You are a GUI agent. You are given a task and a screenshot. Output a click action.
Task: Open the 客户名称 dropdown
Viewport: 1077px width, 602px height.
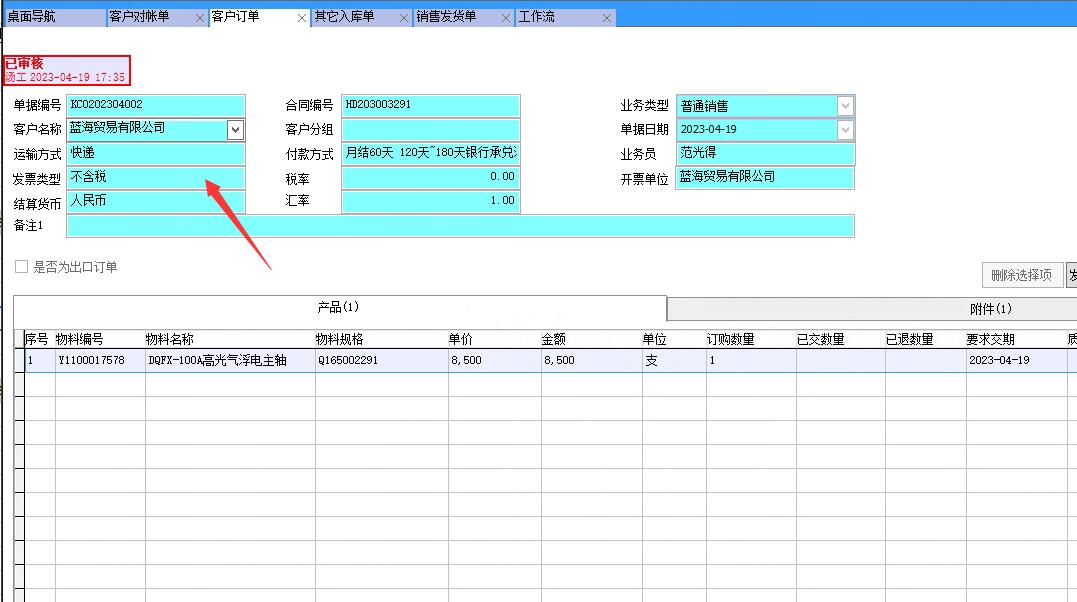point(236,129)
